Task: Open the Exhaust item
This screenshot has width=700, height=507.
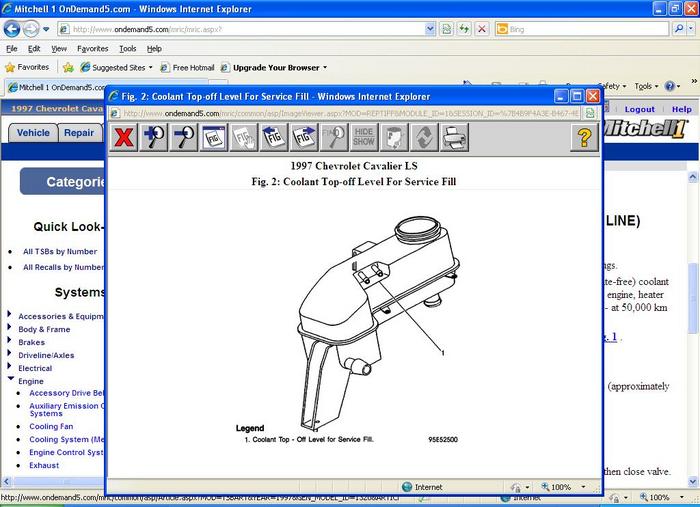Action: pyautogui.click(x=44, y=465)
